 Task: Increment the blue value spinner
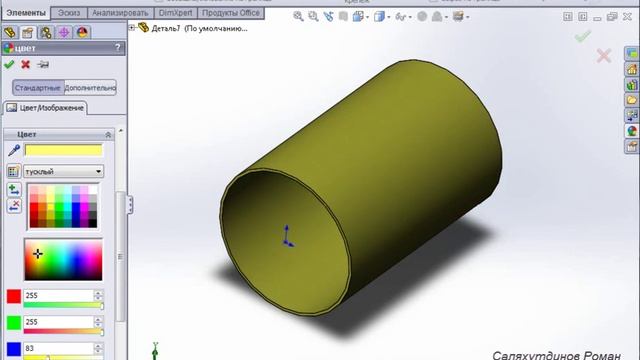pos(98,346)
